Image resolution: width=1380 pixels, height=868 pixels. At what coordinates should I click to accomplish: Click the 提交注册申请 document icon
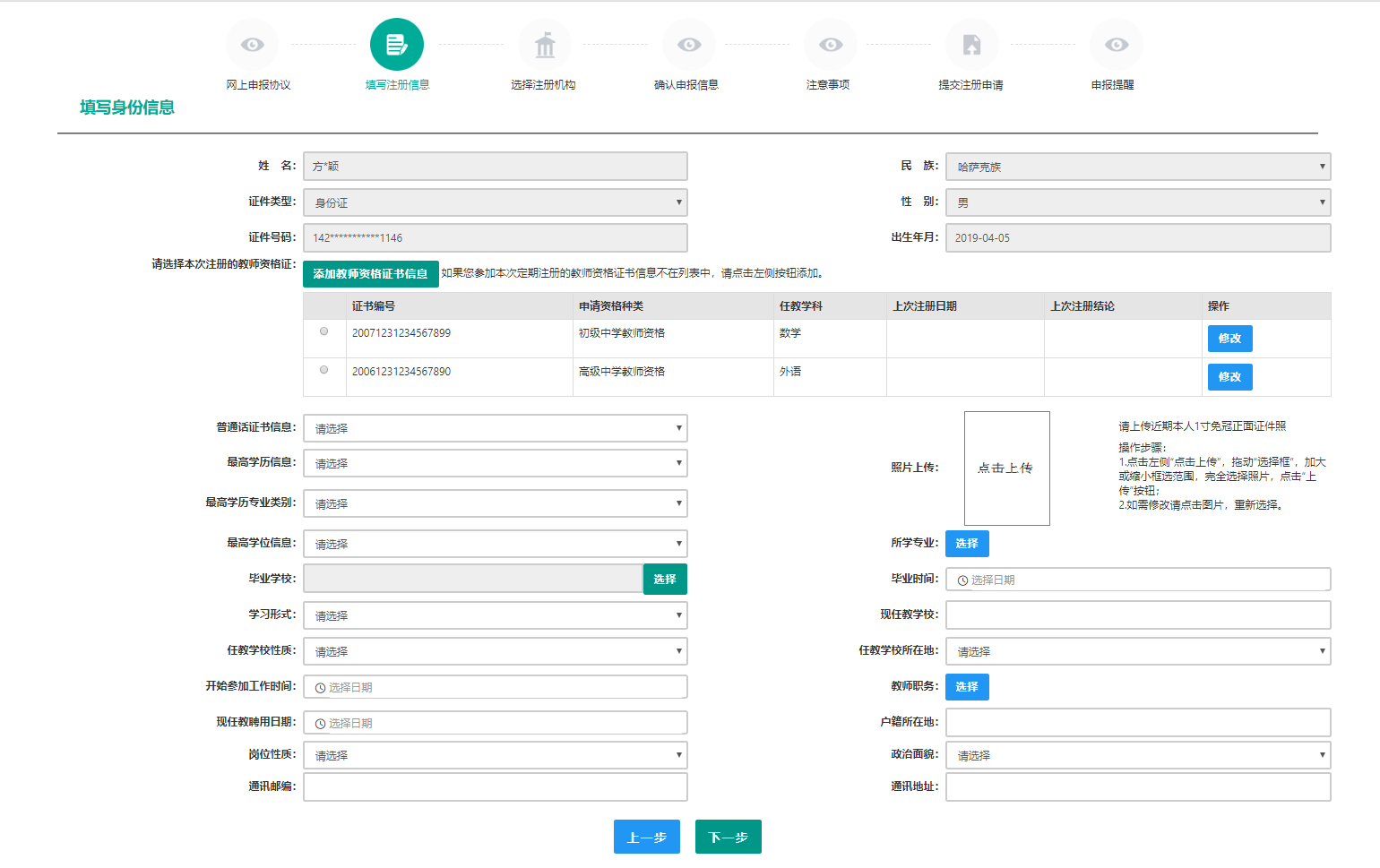[971, 45]
